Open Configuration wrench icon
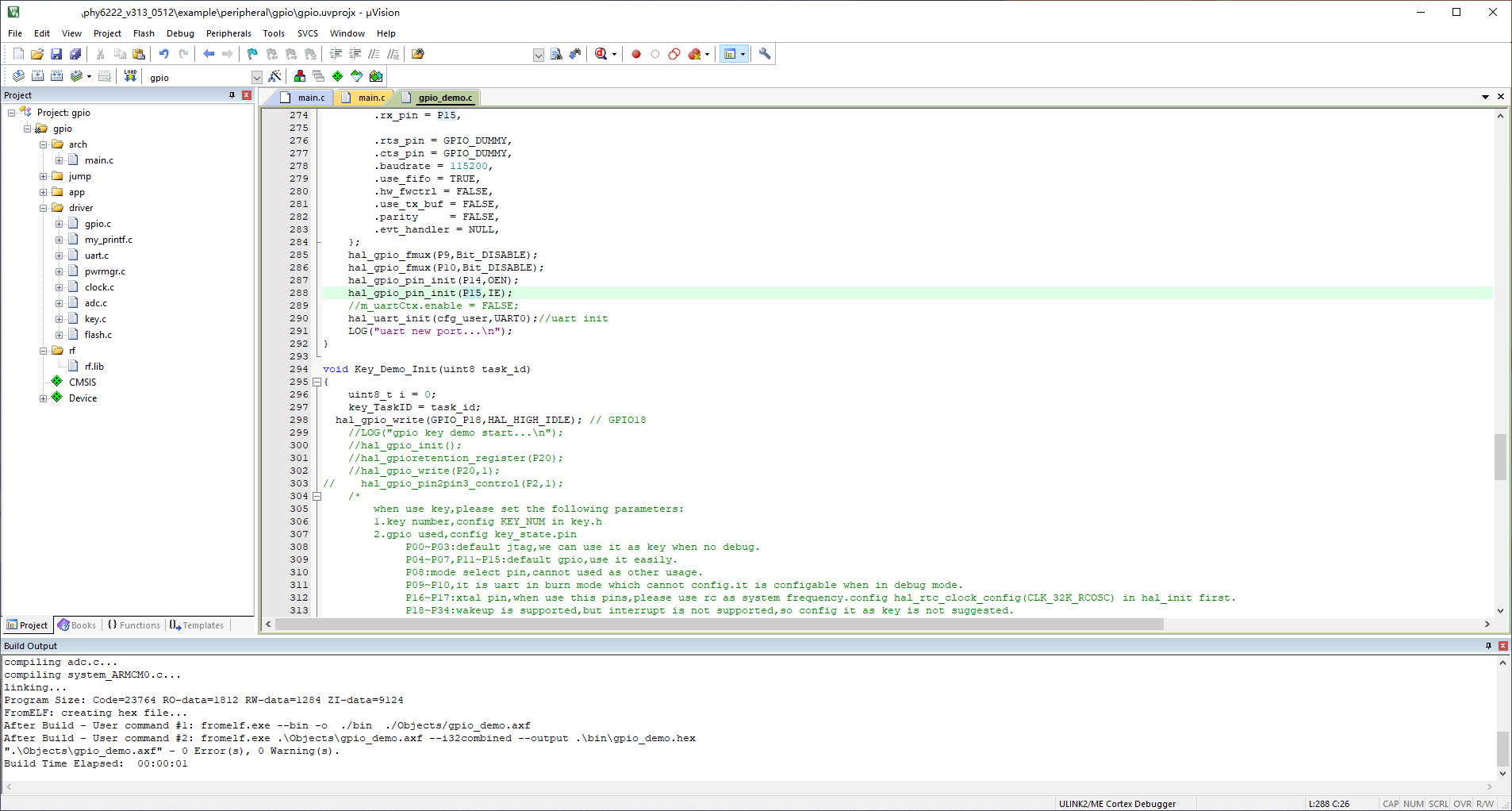Screen dimensions: 1512x811 765,54
